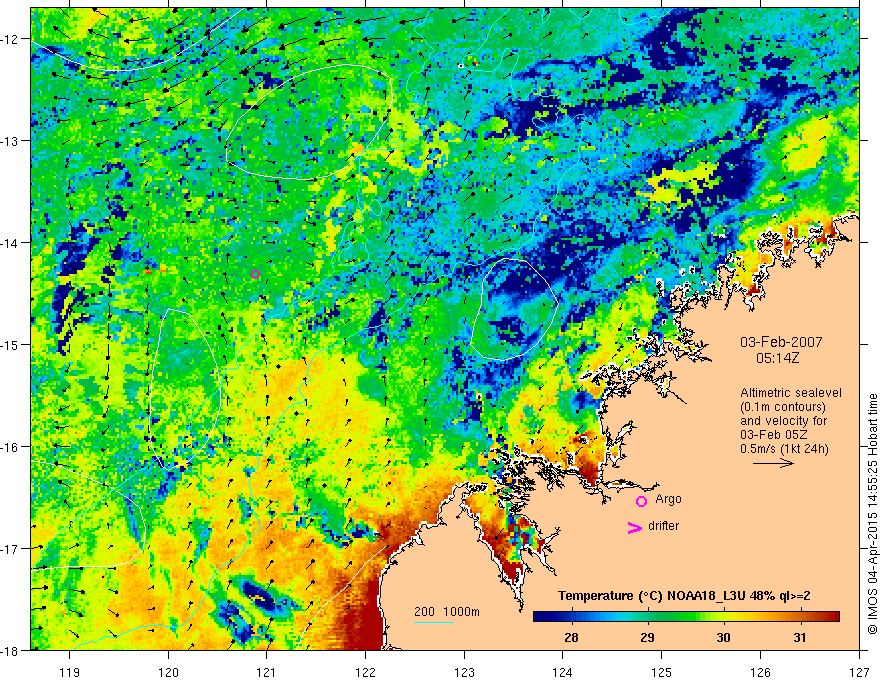Viewport: 880px width, 680px height.
Task: Click the 120 longitude axis label
Action: coord(168,672)
